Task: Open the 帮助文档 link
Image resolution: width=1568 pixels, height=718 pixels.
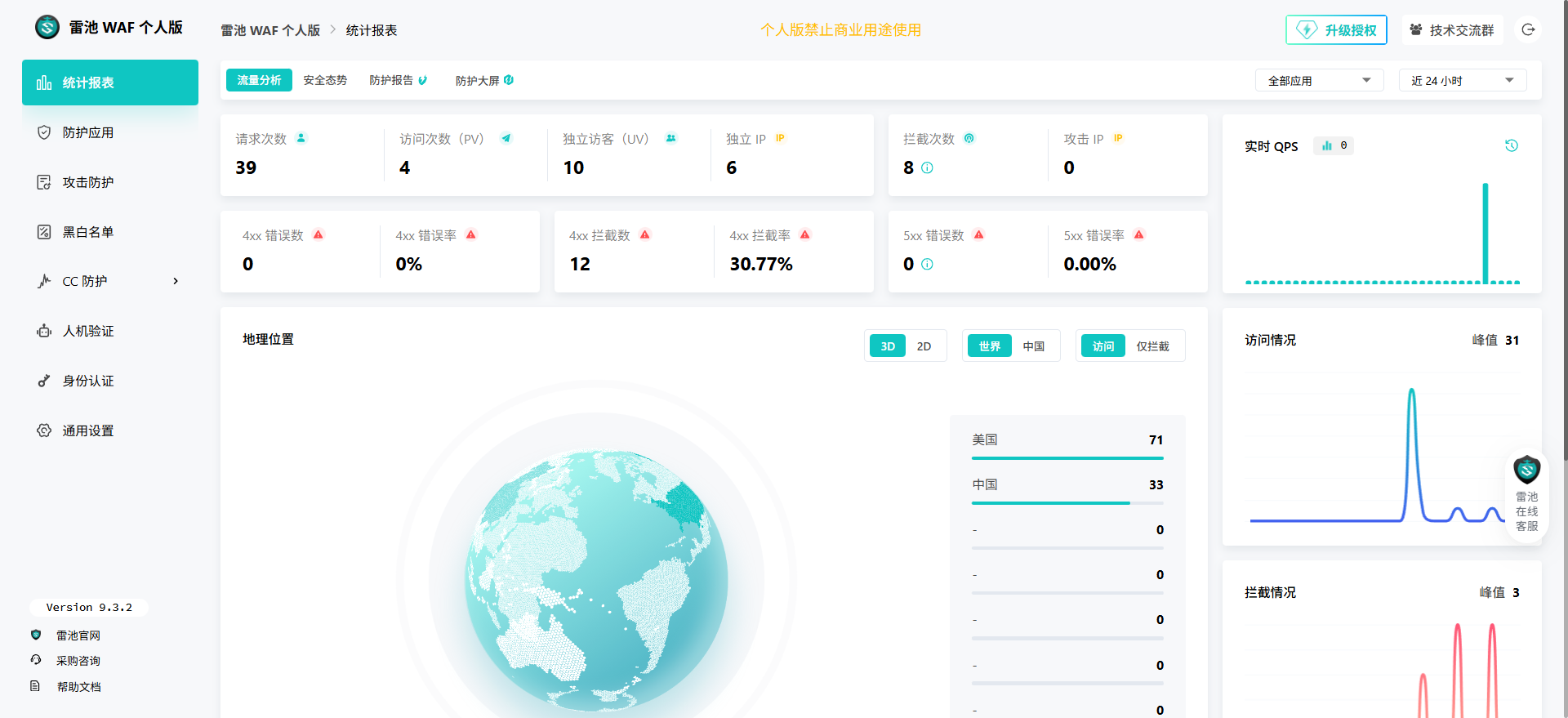Action: (x=79, y=687)
